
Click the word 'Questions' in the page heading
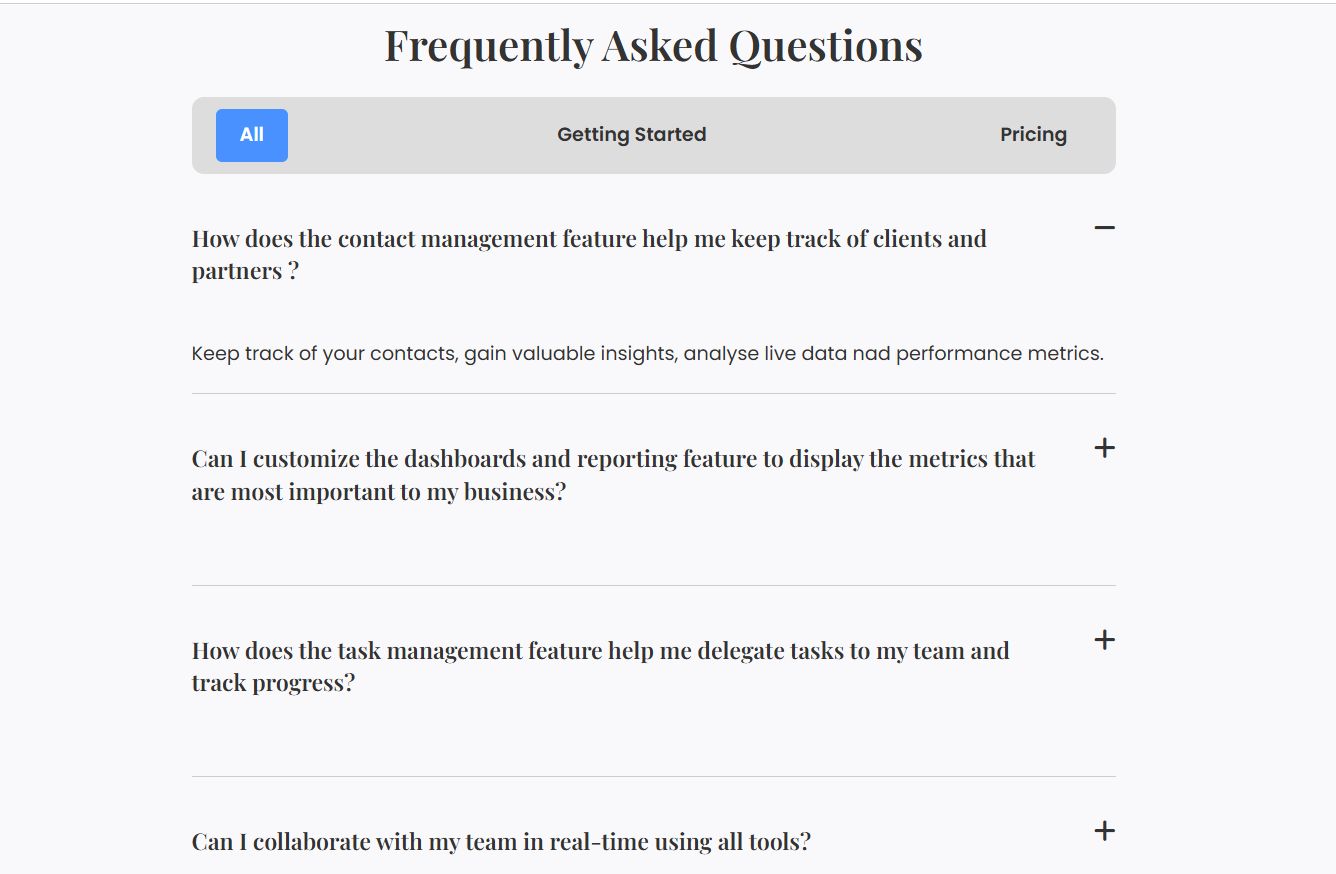point(825,46)
